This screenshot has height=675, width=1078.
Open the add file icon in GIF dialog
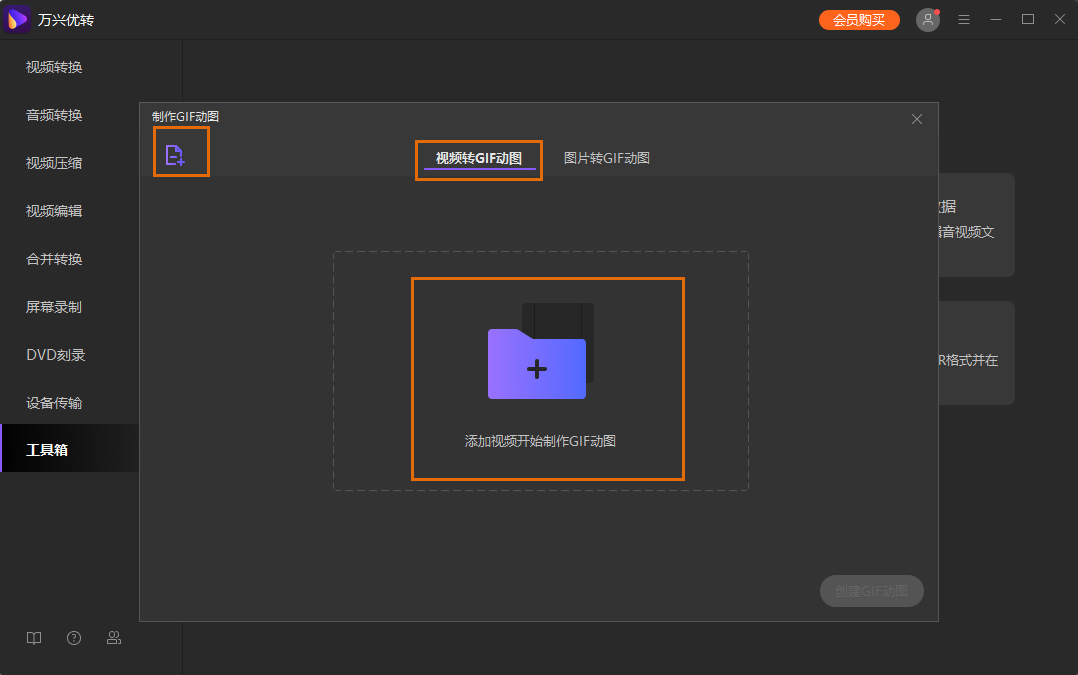tap(181, 150)
